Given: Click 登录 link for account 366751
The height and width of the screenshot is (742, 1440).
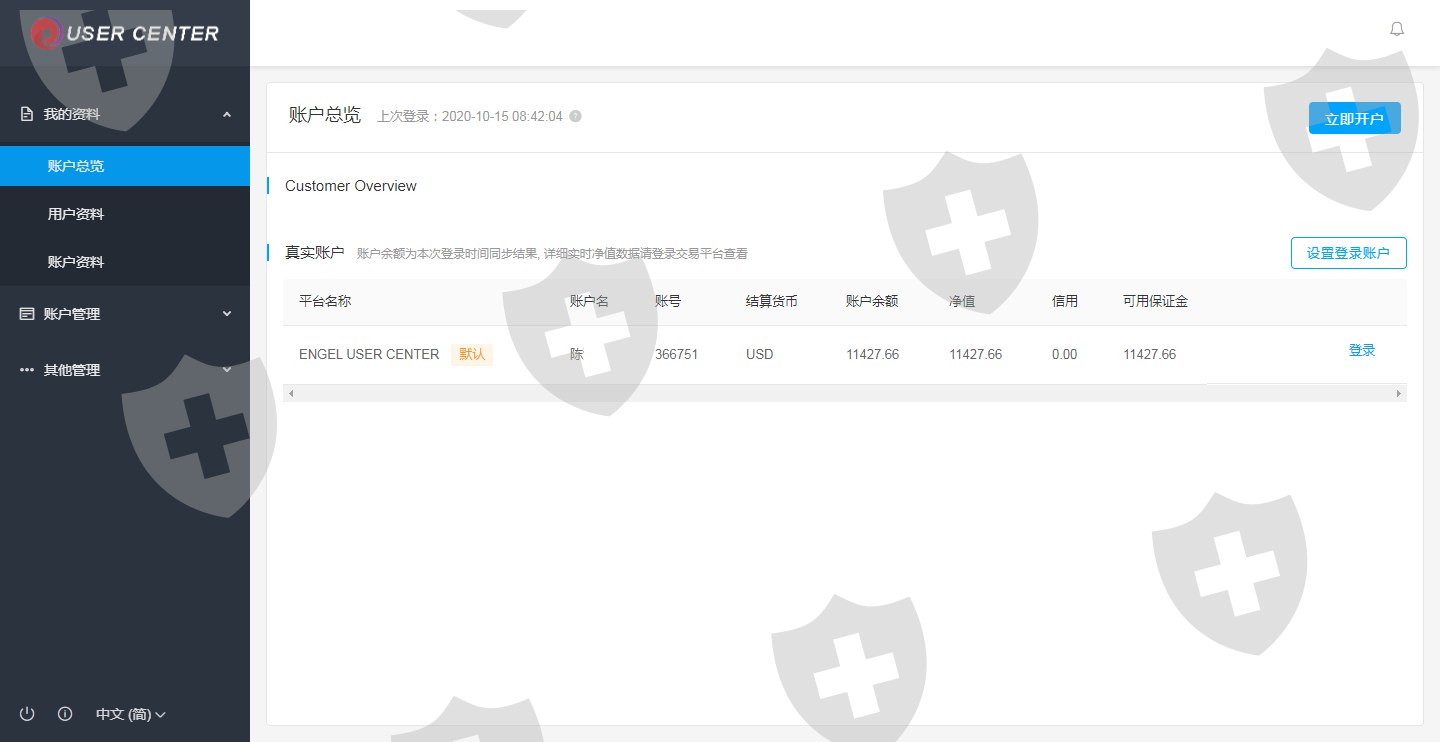Looking at the screenshot, I should (1362, 350).
